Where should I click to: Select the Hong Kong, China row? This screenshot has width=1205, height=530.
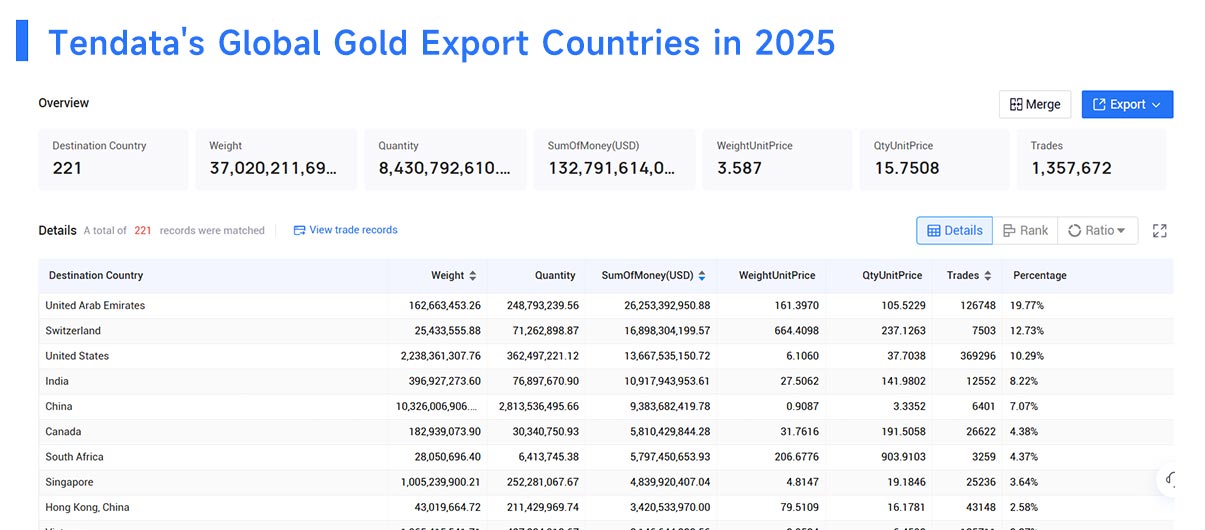[x=606, y=507]
